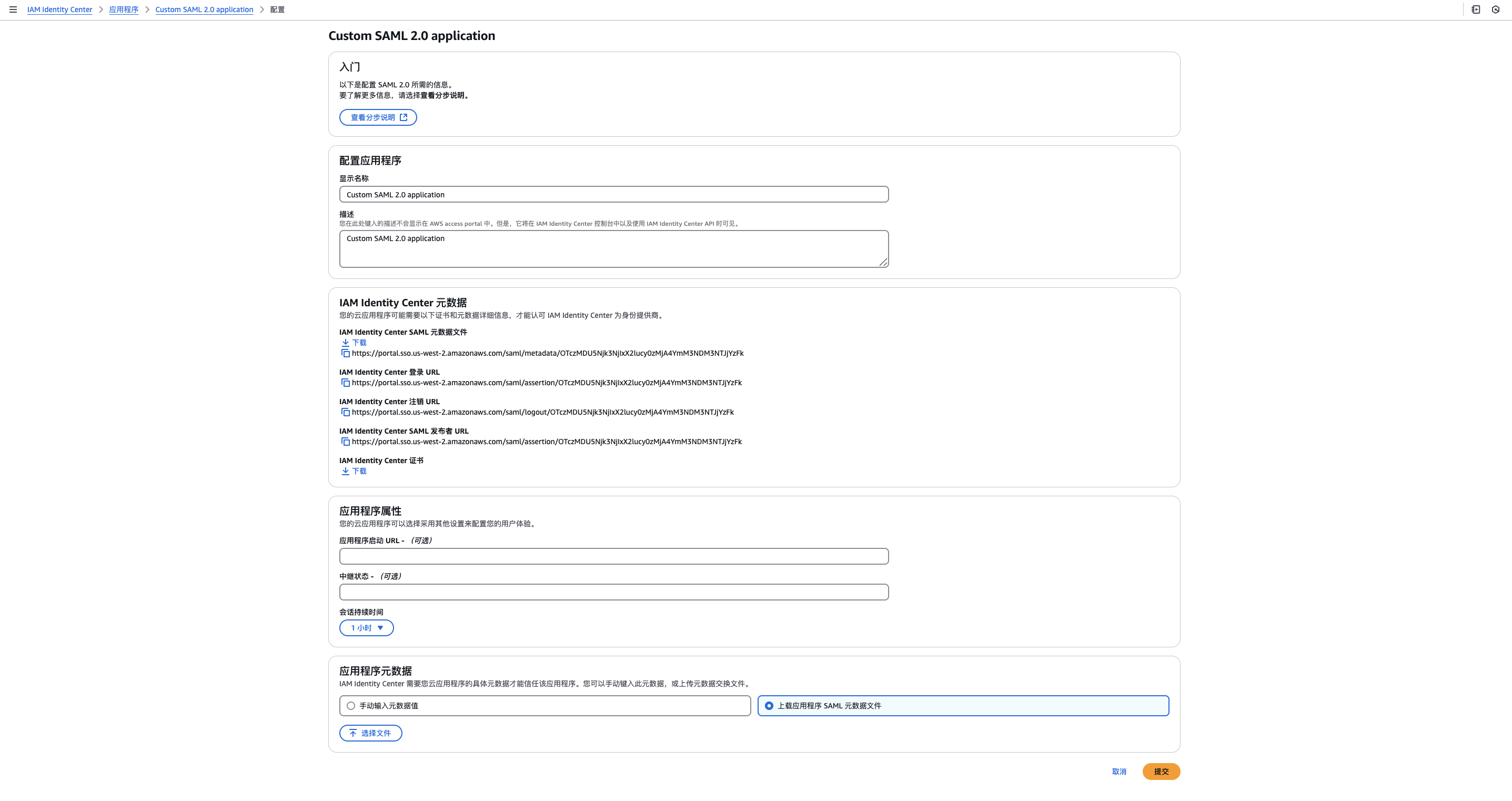Click the description textarea resize handle
The image size is (1512, 801).
(883, 263)
